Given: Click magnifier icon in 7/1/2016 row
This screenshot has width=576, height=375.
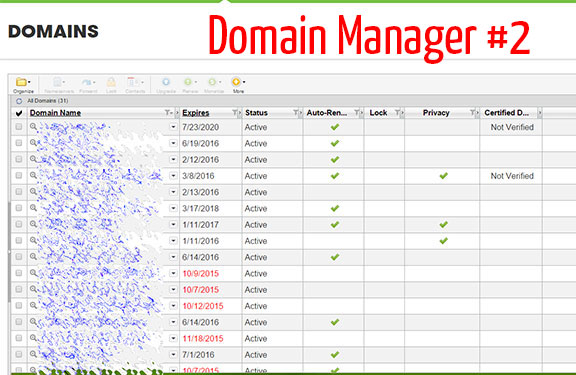Looking at the screenshot, I should tap(33, 354).
